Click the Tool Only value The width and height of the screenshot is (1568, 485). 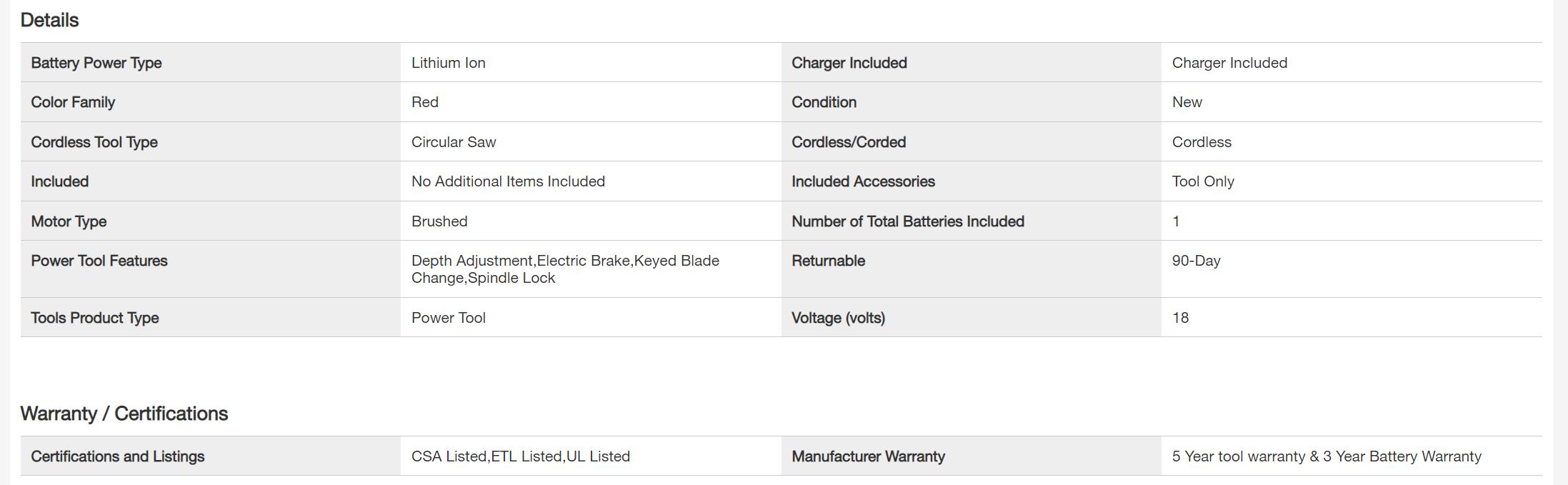(1203, 181)
